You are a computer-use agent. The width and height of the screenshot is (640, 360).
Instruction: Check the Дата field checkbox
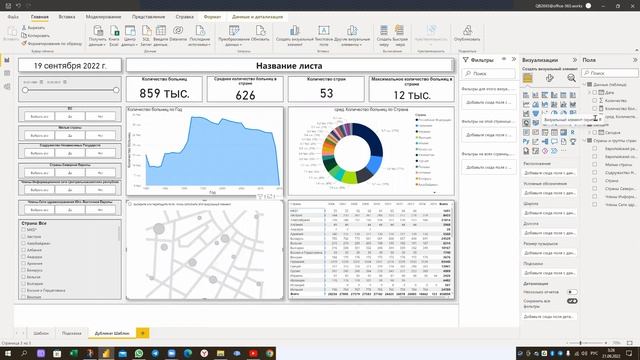tap(595, 93)
